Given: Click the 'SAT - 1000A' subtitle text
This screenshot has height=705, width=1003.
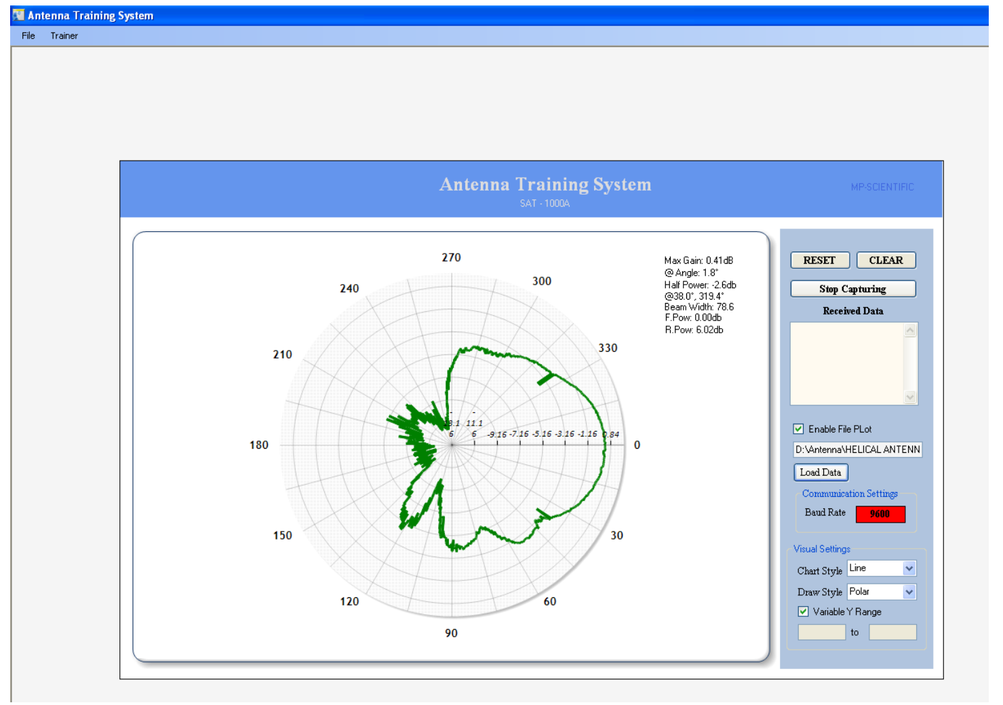Looking at the screenshot, I should [545, 203].
